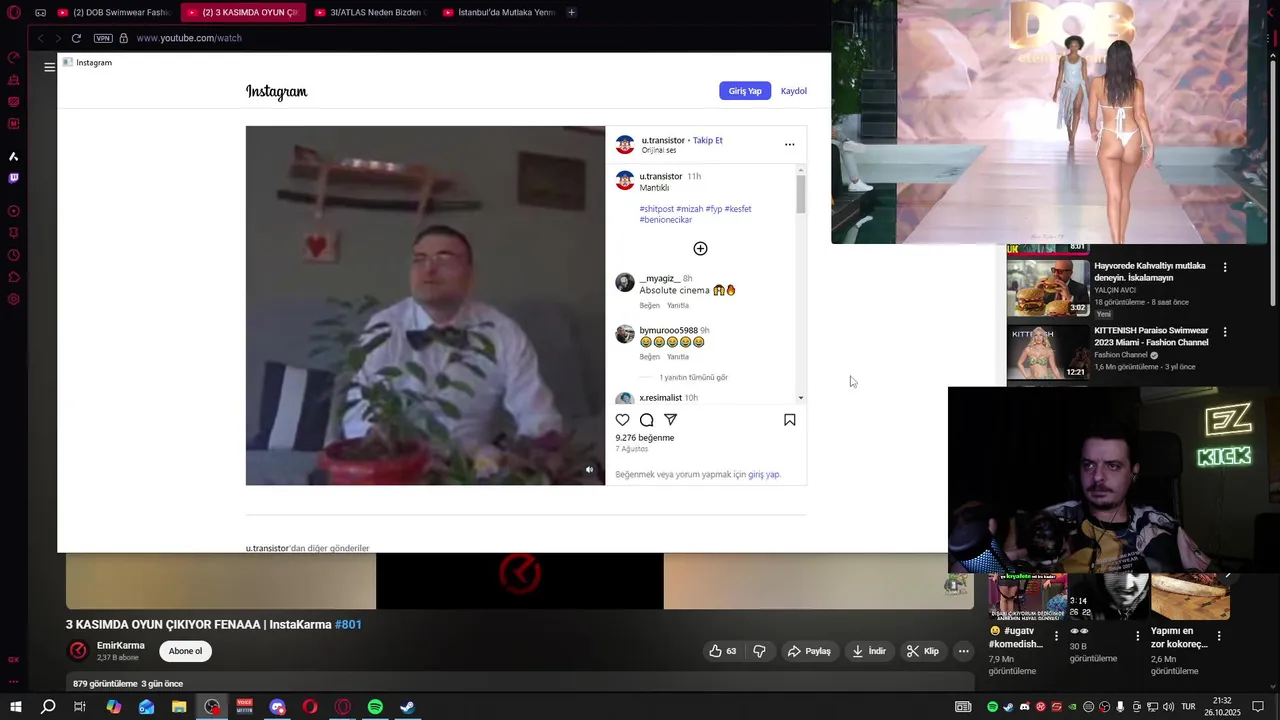Click the #shitpost hashtag
Image resolution: width=1280 pixels, height=720 pixels.
[x=657, y=209]
